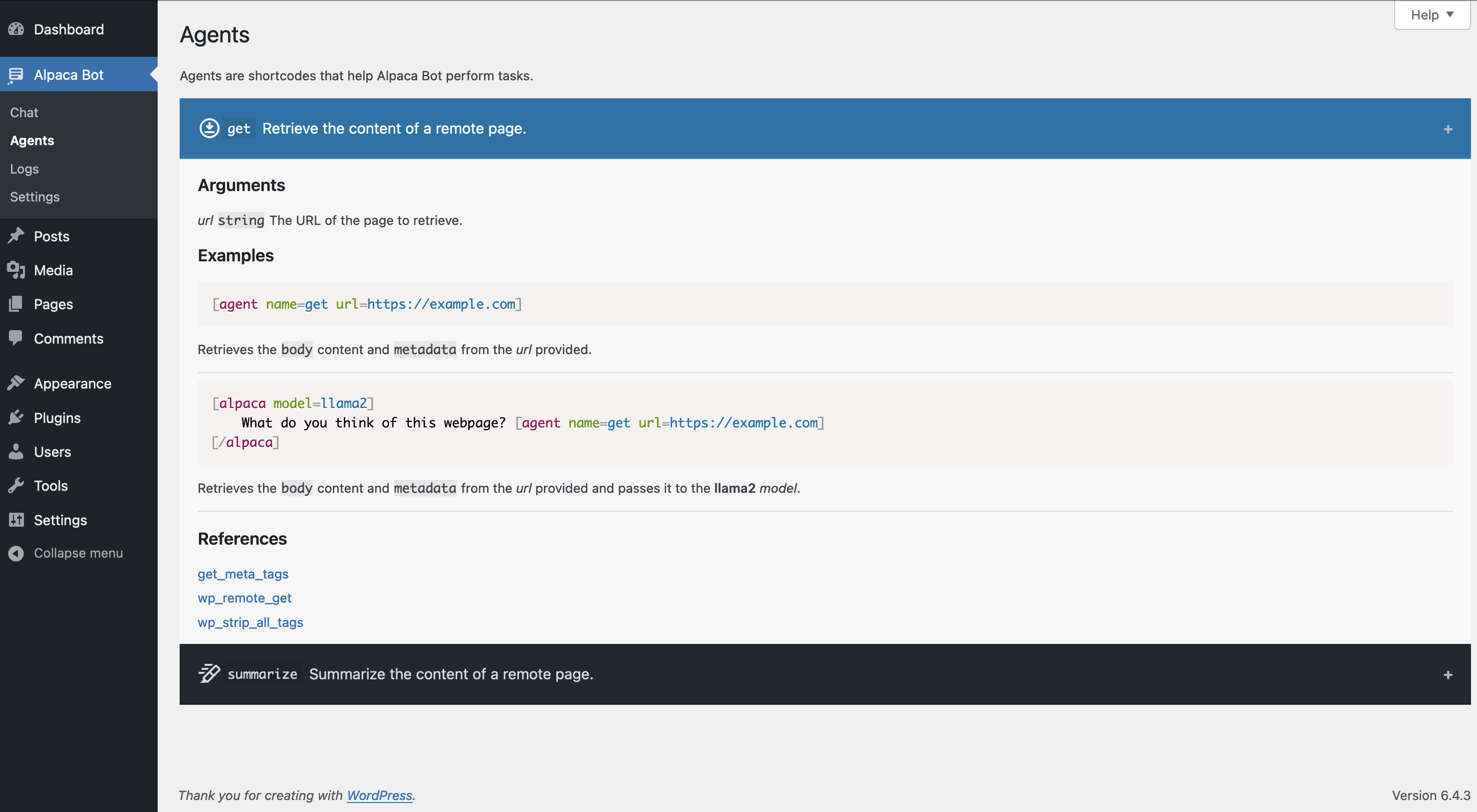This screenshot has height=812, width=1477.
Task: Open Logs under Alpaca Bot
Action: [23, 169]
